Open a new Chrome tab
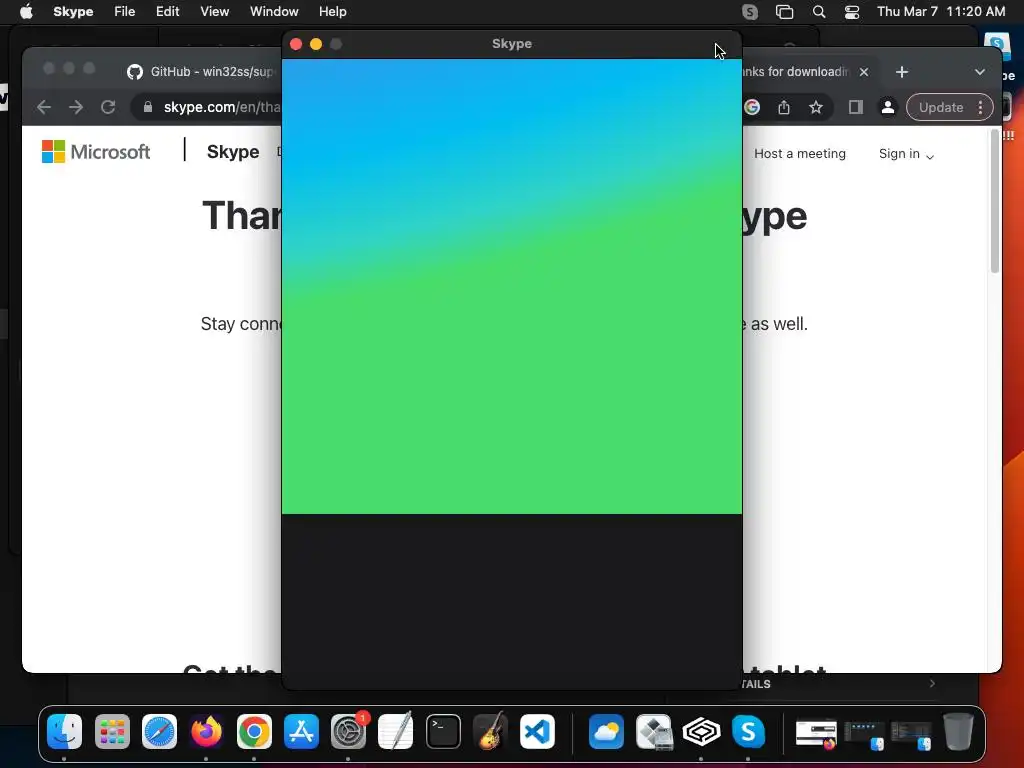Viewport: 1024px width, 768px height. click(902, 72)
